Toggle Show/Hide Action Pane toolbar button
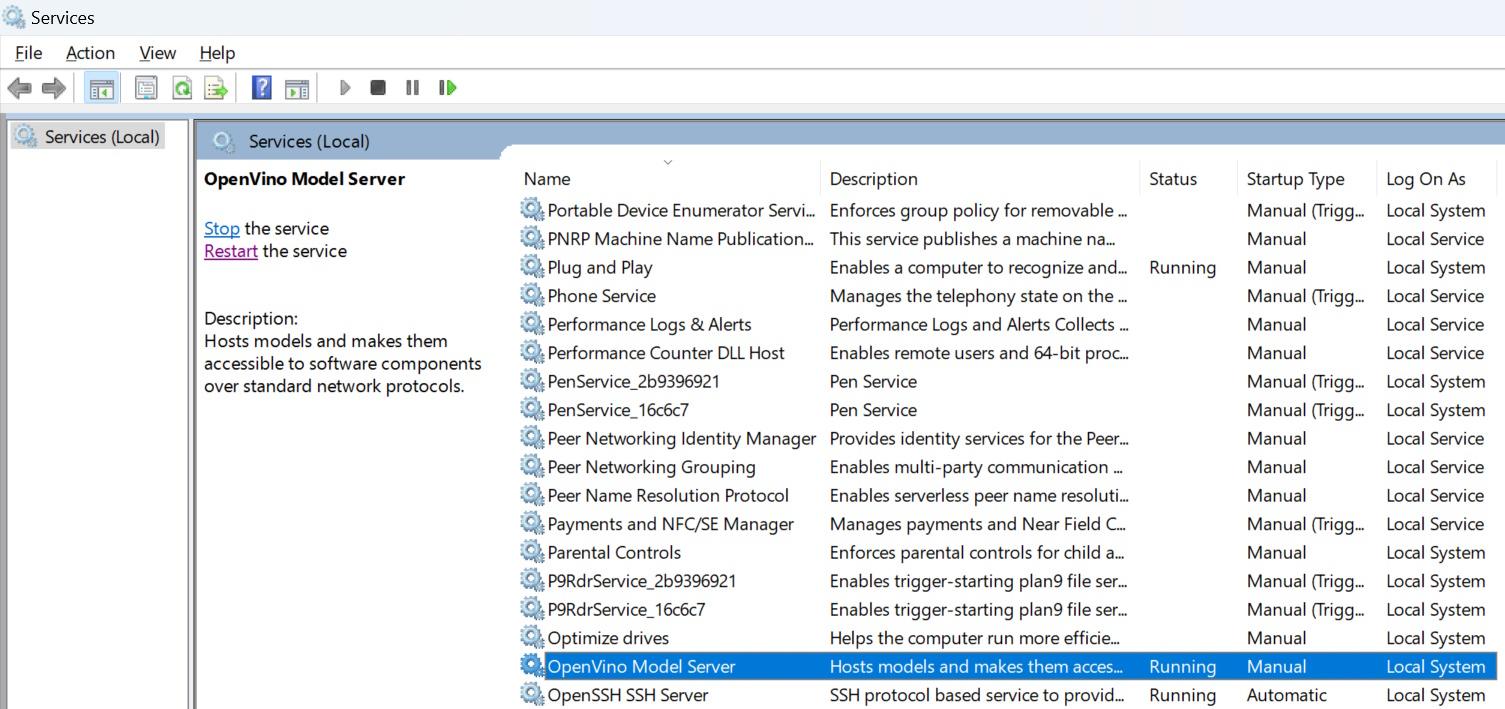This screenshot has height=709, width=1505. [297, 88]
